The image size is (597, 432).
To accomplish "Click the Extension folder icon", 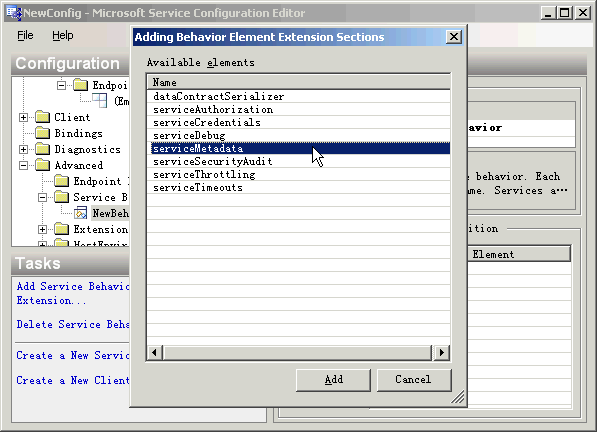I will click(62, 229).
